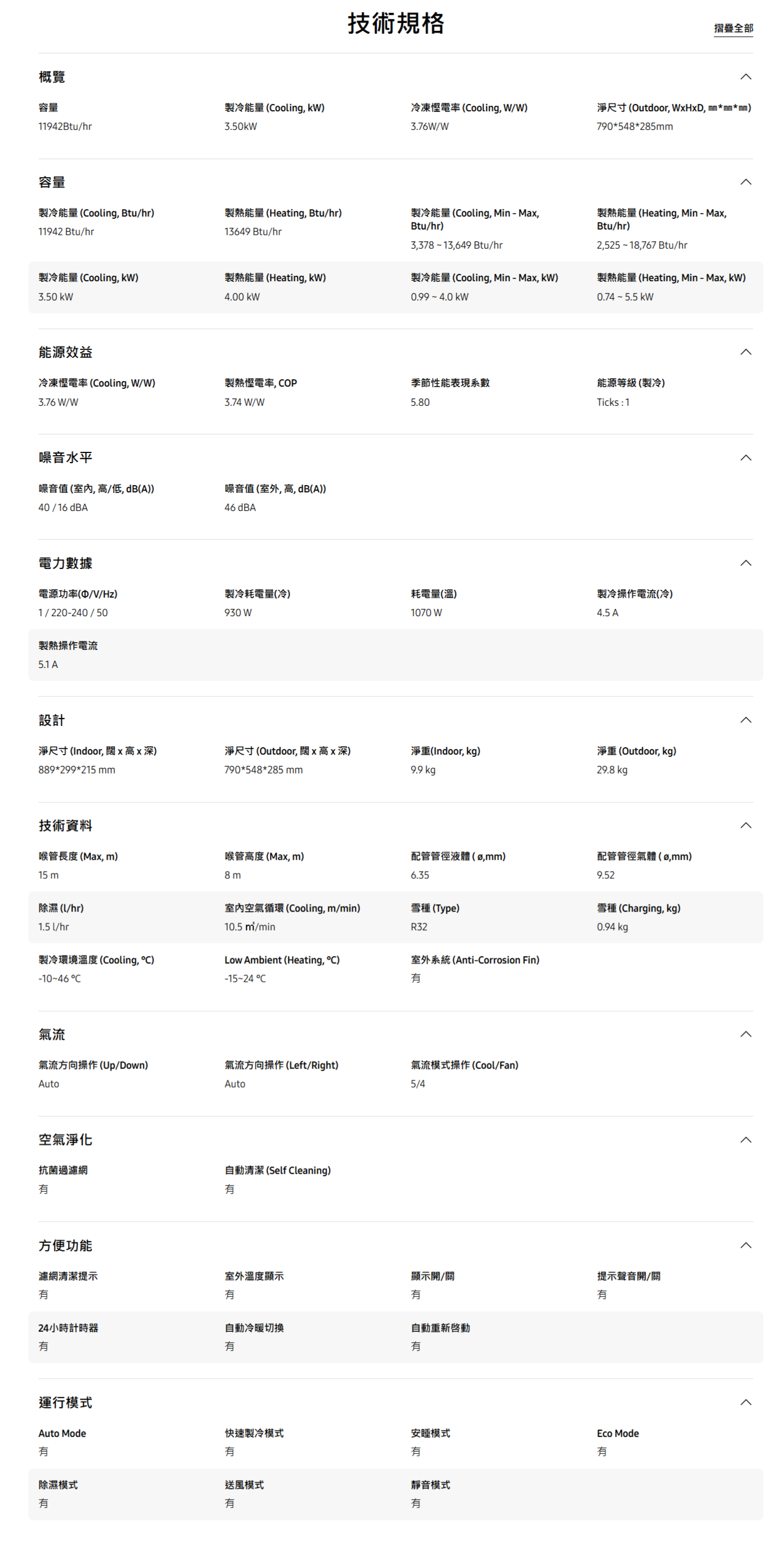Click the chevron beside 能源效益
Viewport: 784px width, 1544px height.
pos(745,352)
